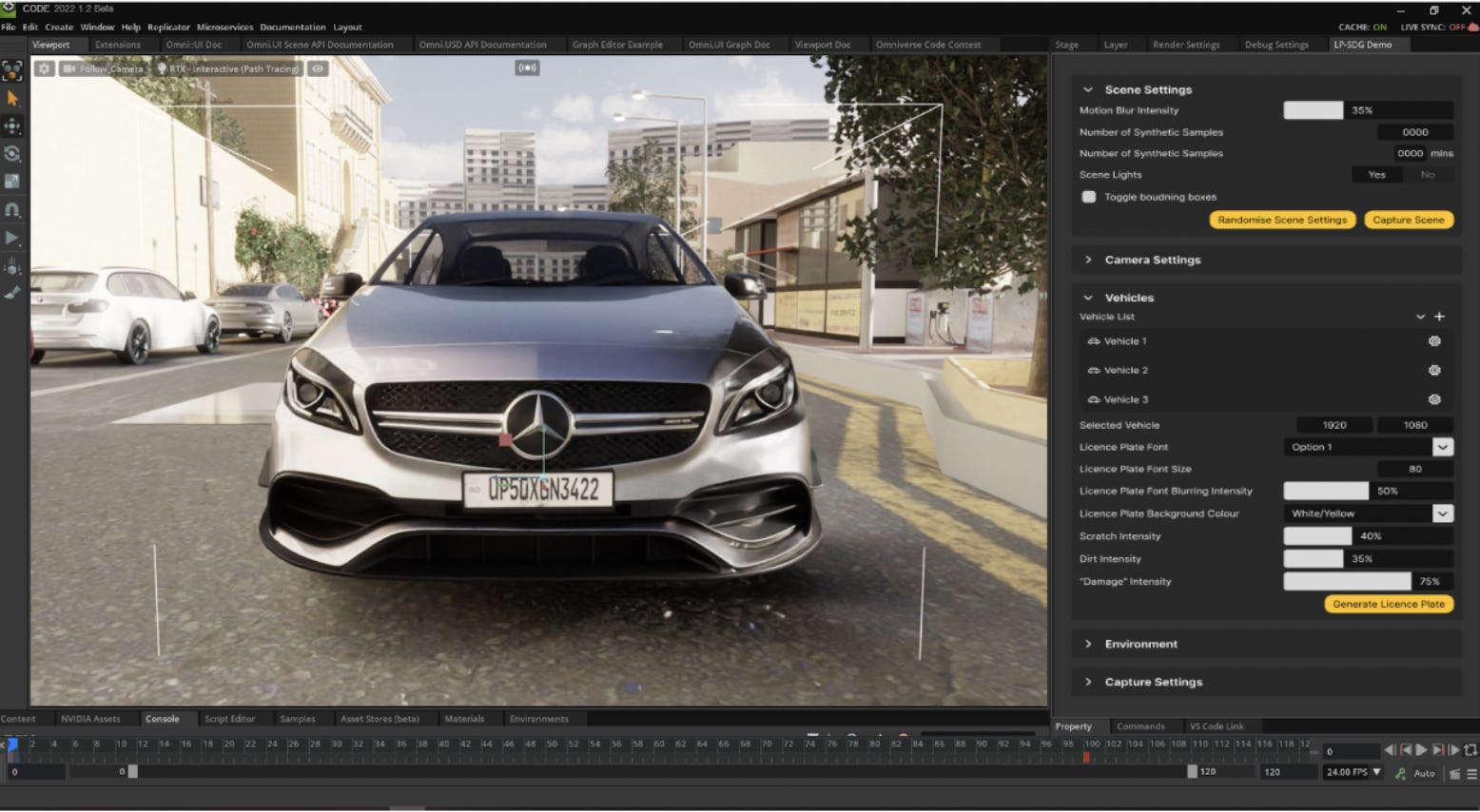Image resolution: width=1480 pixels, height=812 pixels.
Task: Expand the Environment section
Action: click(1088, 644)
